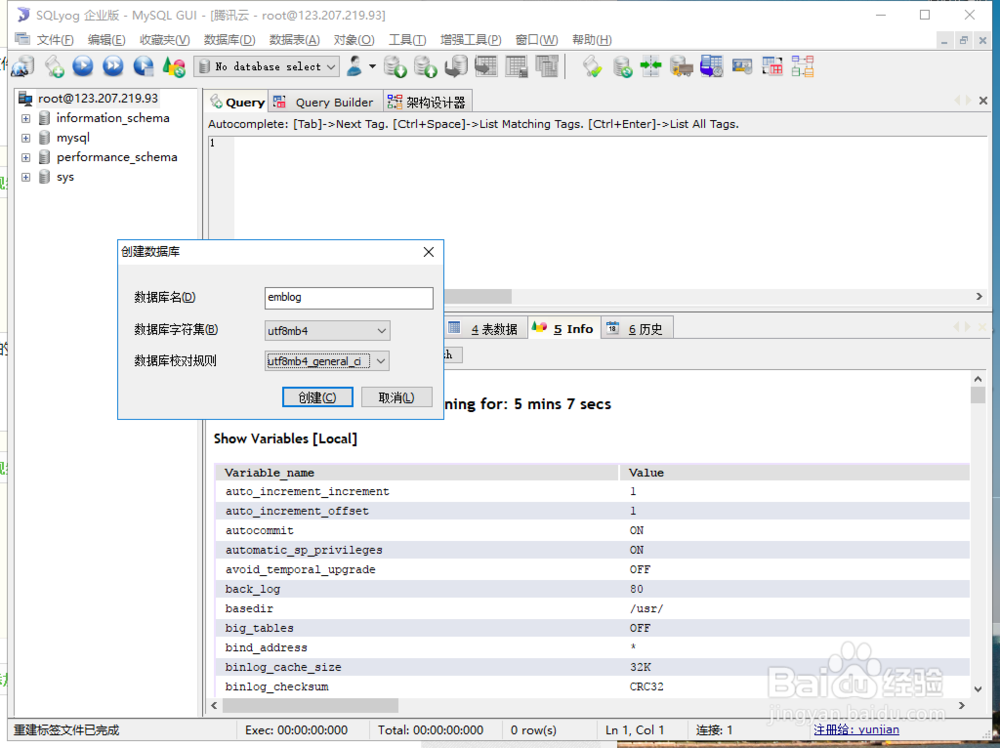1000x748 pixels.
Task: Click the Info panel horizontal scrollbar thumb
Action: coord(310,705)
